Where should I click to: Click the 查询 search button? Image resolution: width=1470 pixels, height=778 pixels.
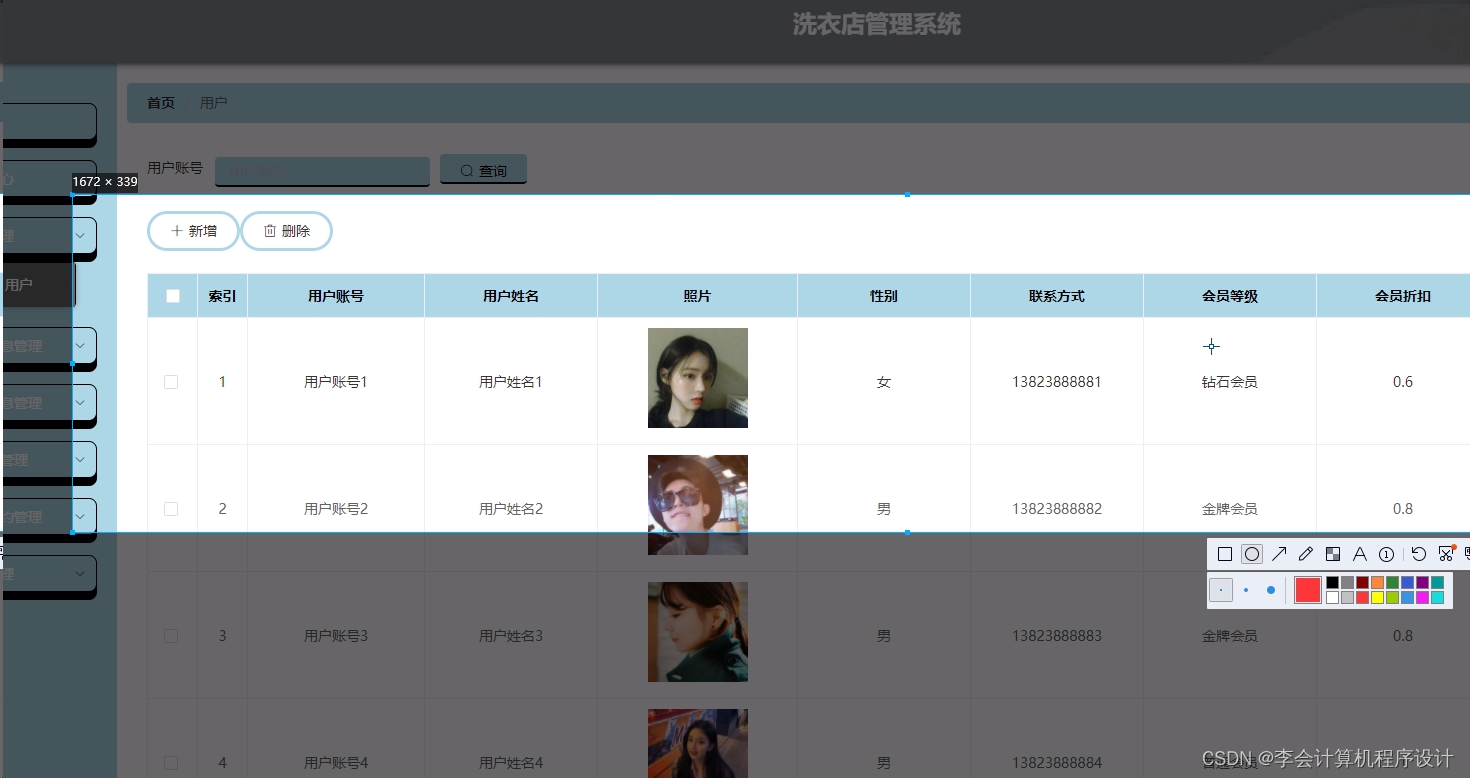483,169
